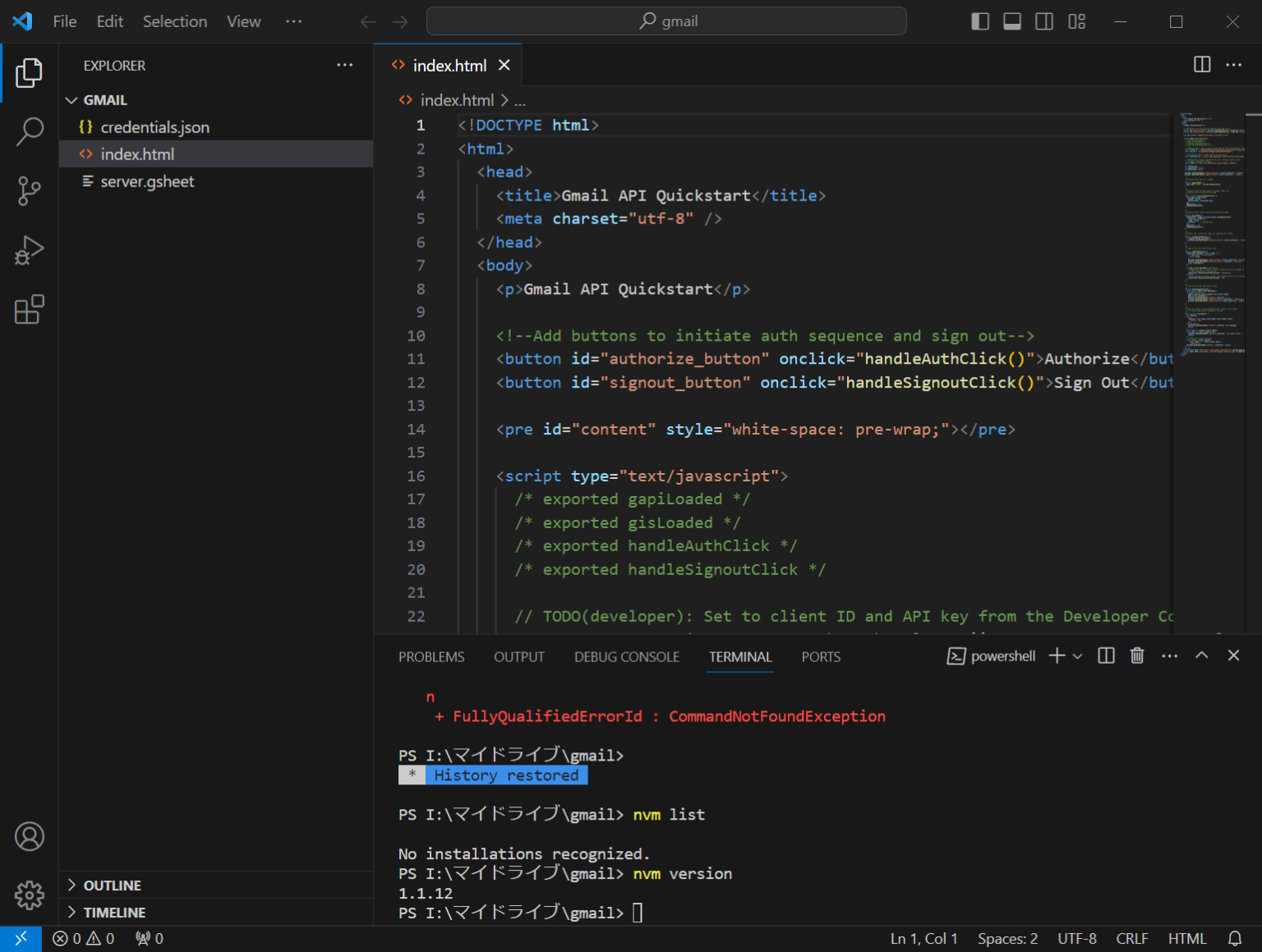Open the Run and Debug view
Screen dimensions: 1262x952
coord(30,250)
